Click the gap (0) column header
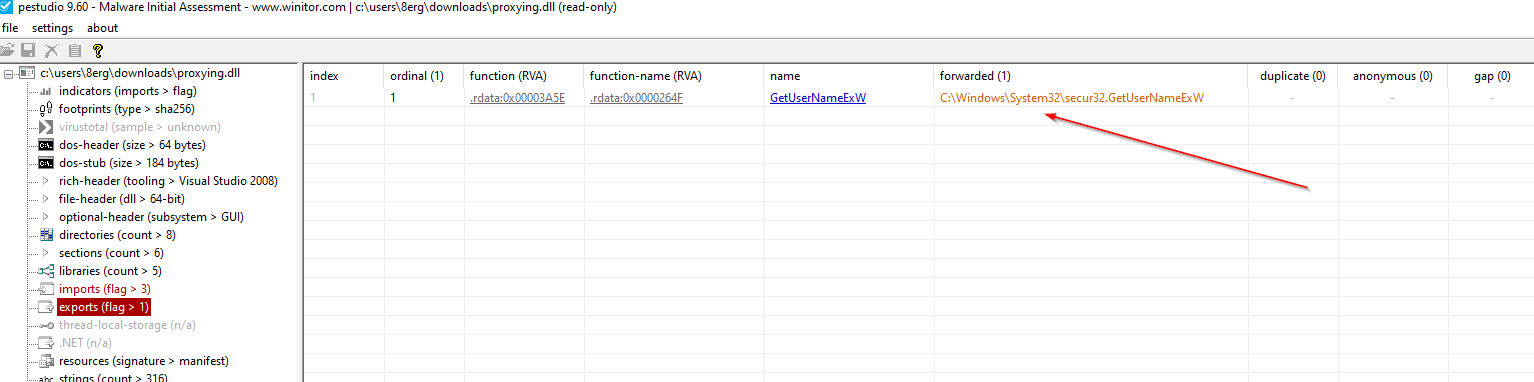Image resolution: width=1534 pixels, height=382 pixels. (x=1491, y=76)
